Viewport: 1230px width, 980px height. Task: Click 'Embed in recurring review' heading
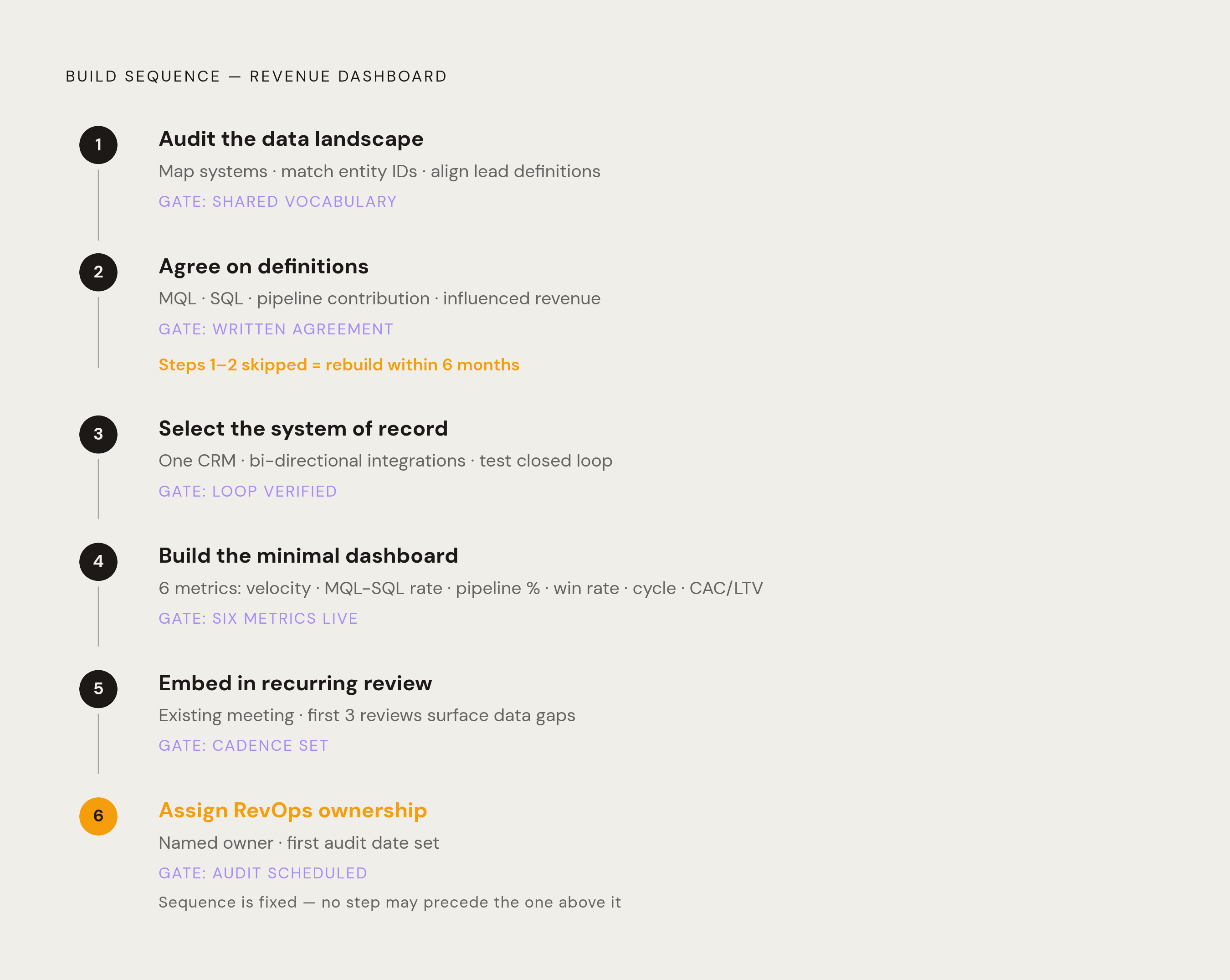click(295, 683)
